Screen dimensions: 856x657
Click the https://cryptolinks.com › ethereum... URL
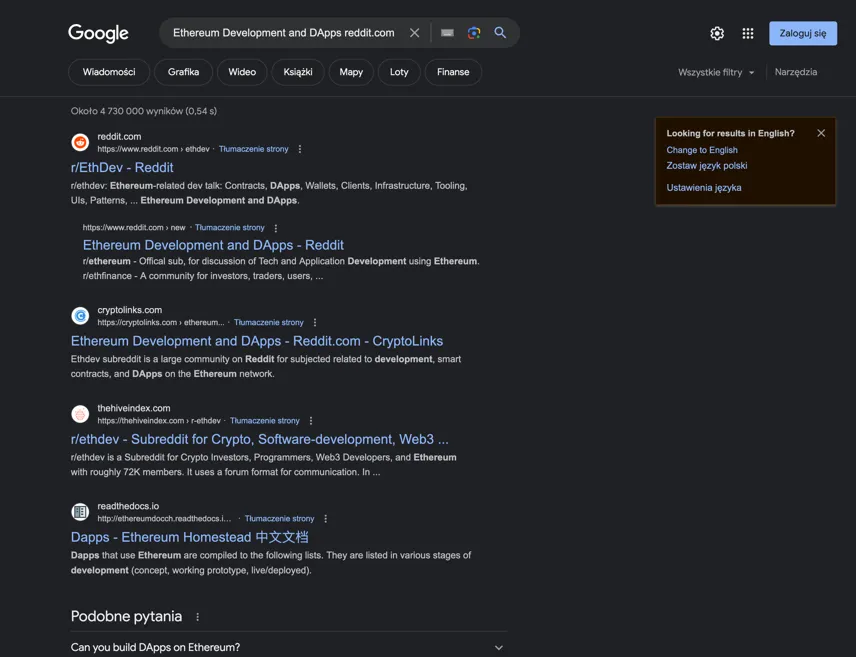pos(161,323)
